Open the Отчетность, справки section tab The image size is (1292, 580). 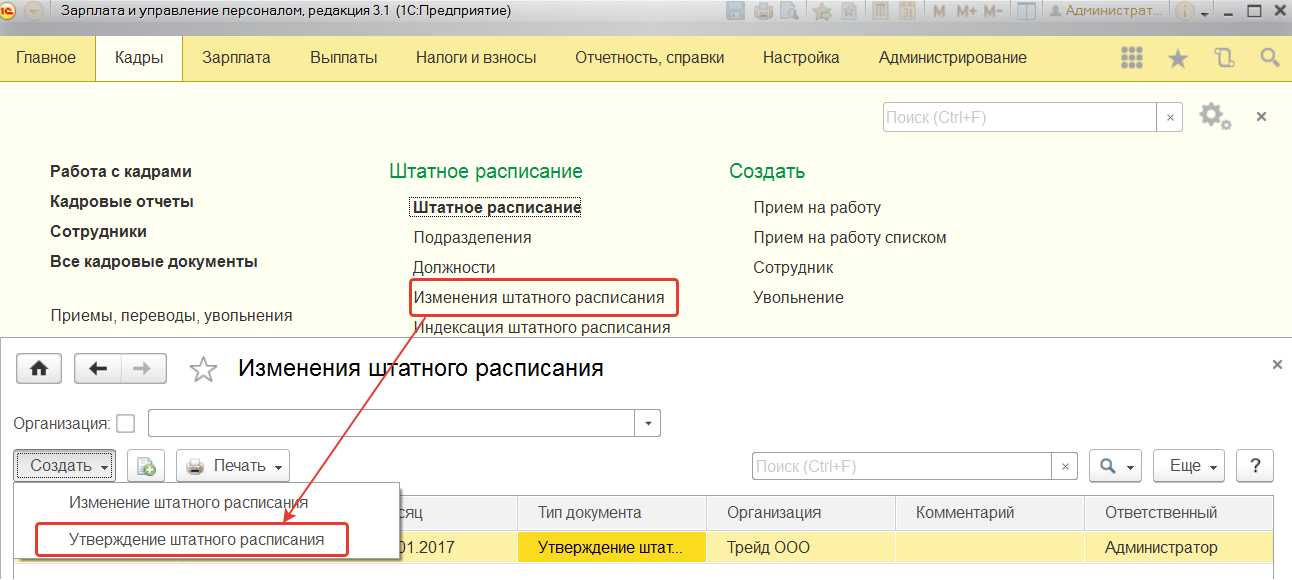[x=649, y=58]
